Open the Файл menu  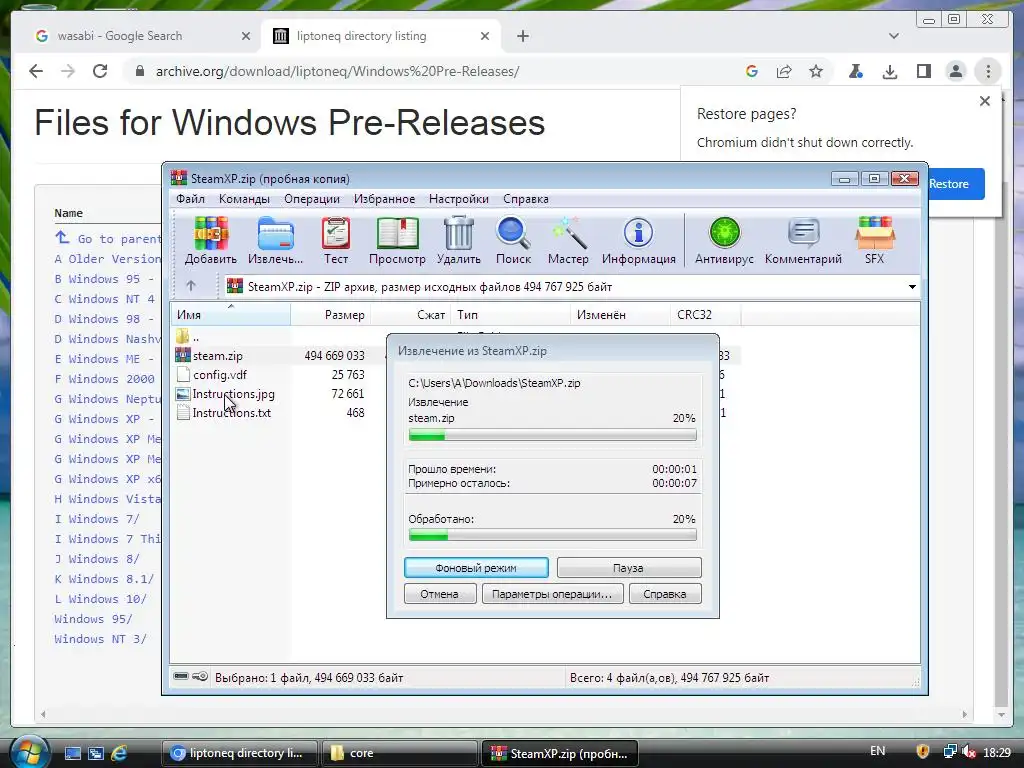pos(191,199)
